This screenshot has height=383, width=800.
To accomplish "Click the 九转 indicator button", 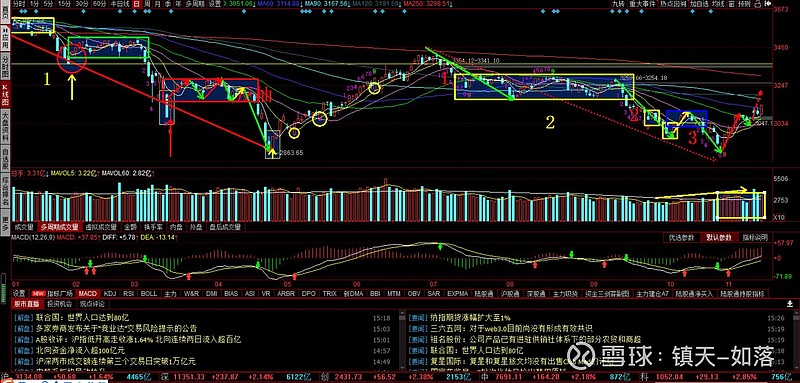I will 618,4.
